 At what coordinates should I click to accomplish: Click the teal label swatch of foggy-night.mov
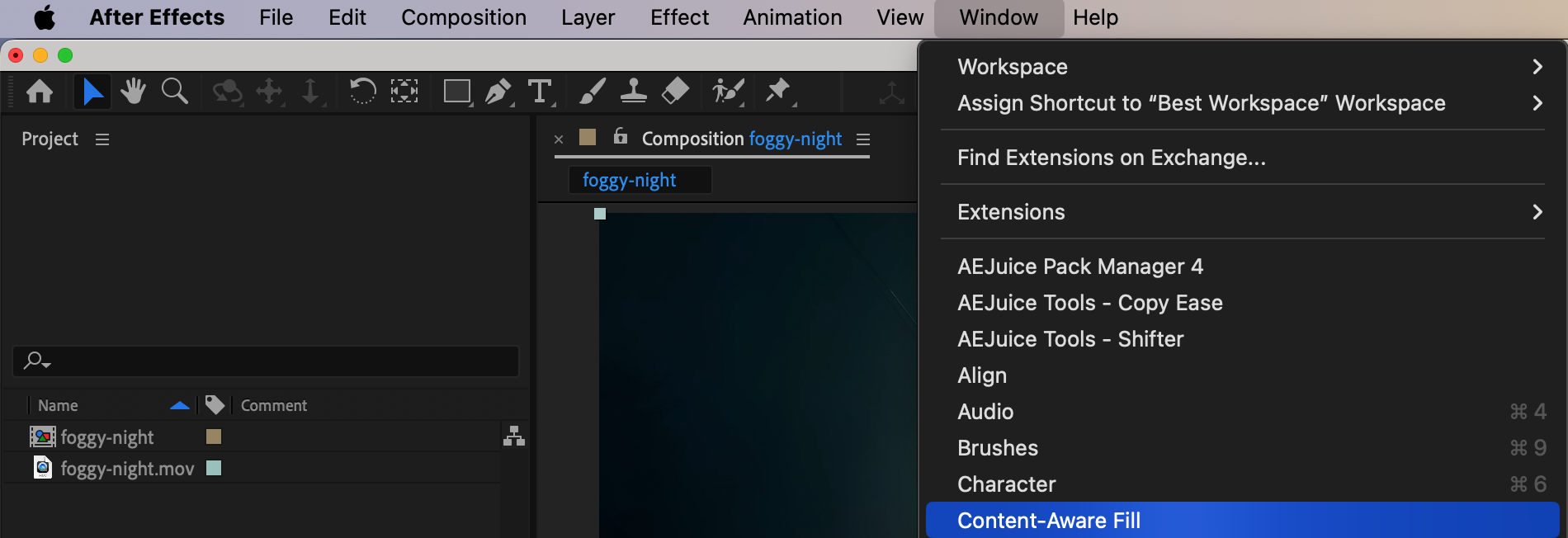coord(214,468)
